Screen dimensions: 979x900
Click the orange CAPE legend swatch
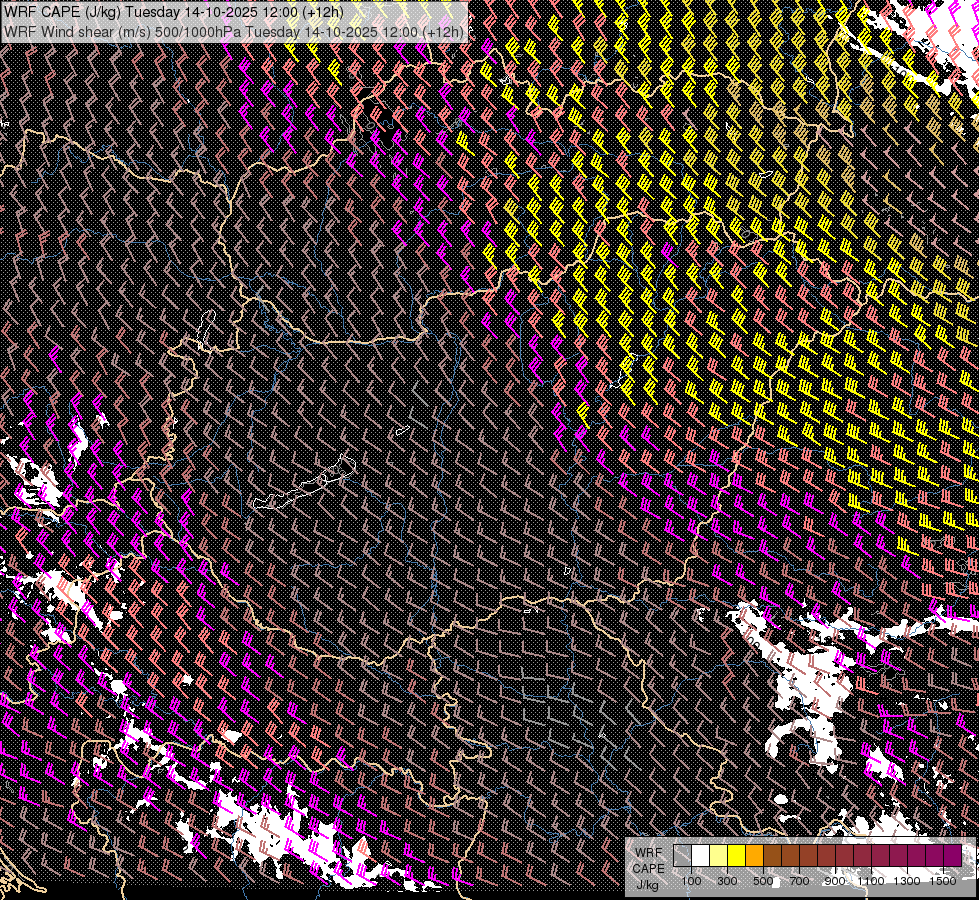pyautogui.click(x=754, y=855)
